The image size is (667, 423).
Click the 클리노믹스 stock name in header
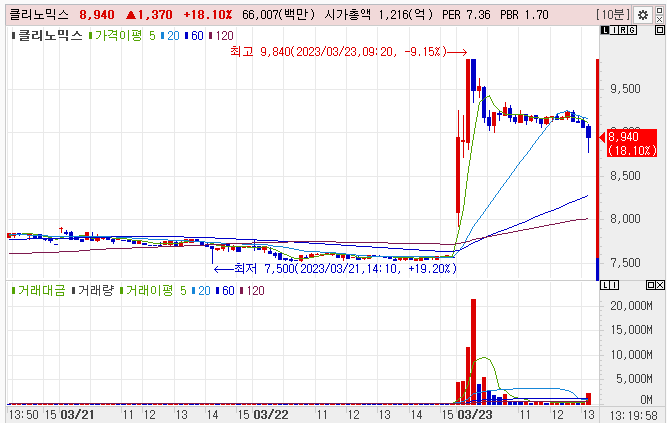click(39, 15)
